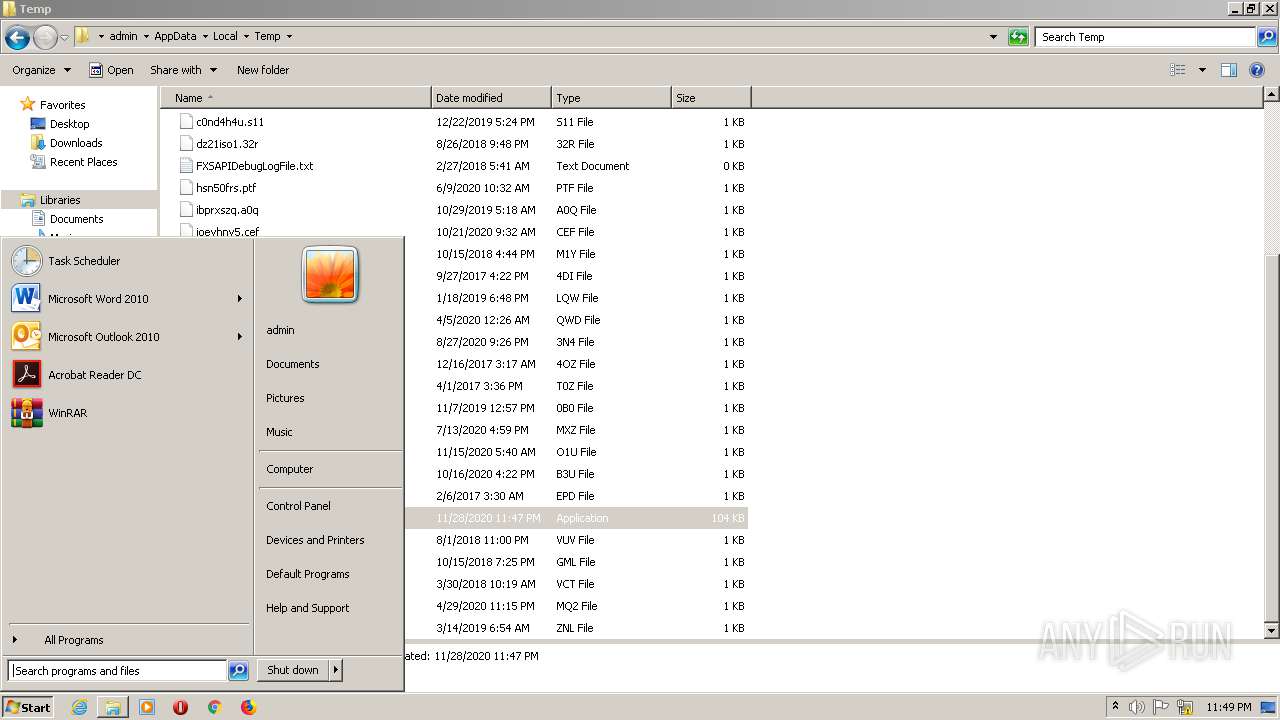Open Music from Start menu

coord(279,432)
